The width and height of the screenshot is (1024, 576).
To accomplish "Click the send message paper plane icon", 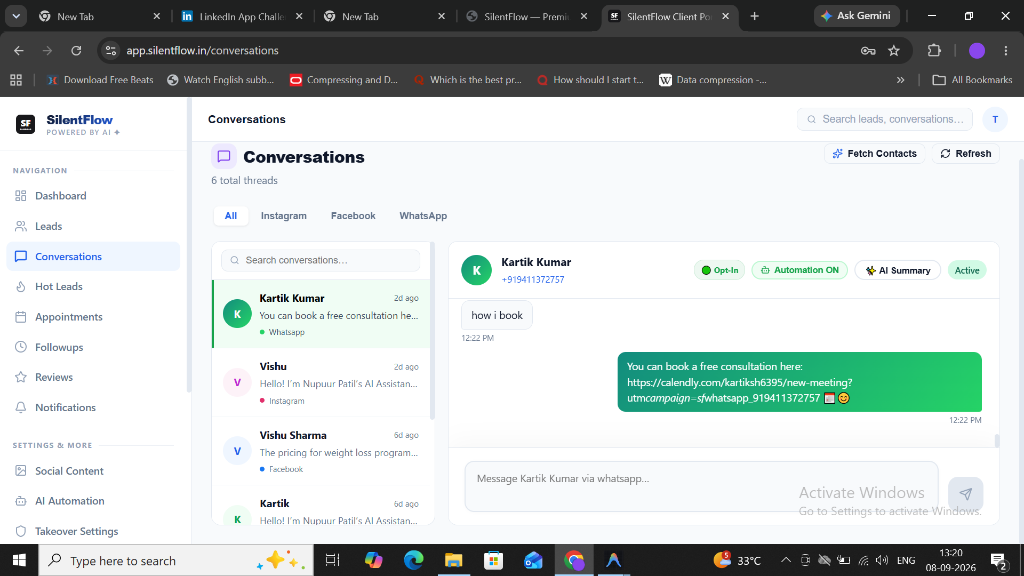I will pos(965,494).
